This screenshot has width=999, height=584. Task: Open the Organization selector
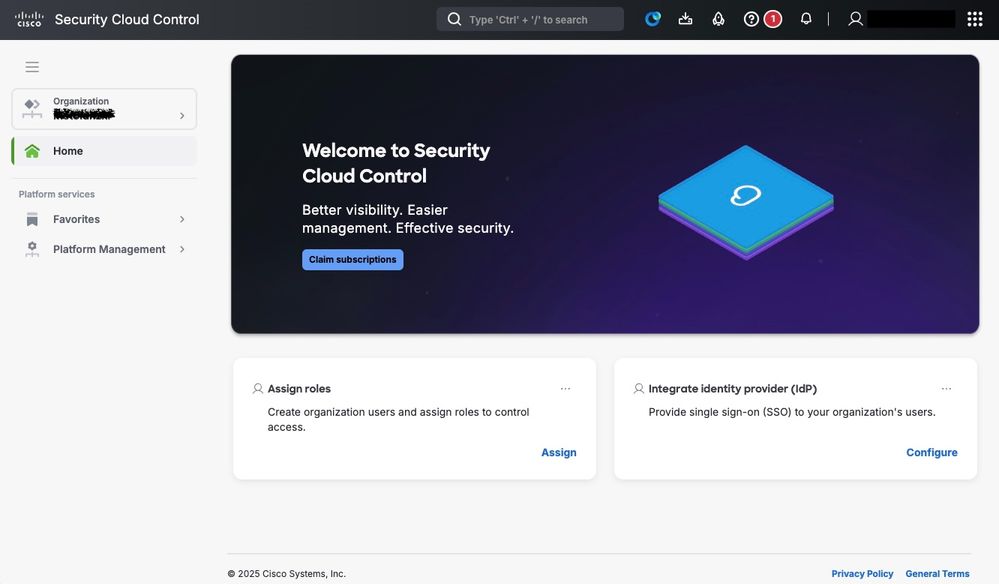(x=104, y=109)
